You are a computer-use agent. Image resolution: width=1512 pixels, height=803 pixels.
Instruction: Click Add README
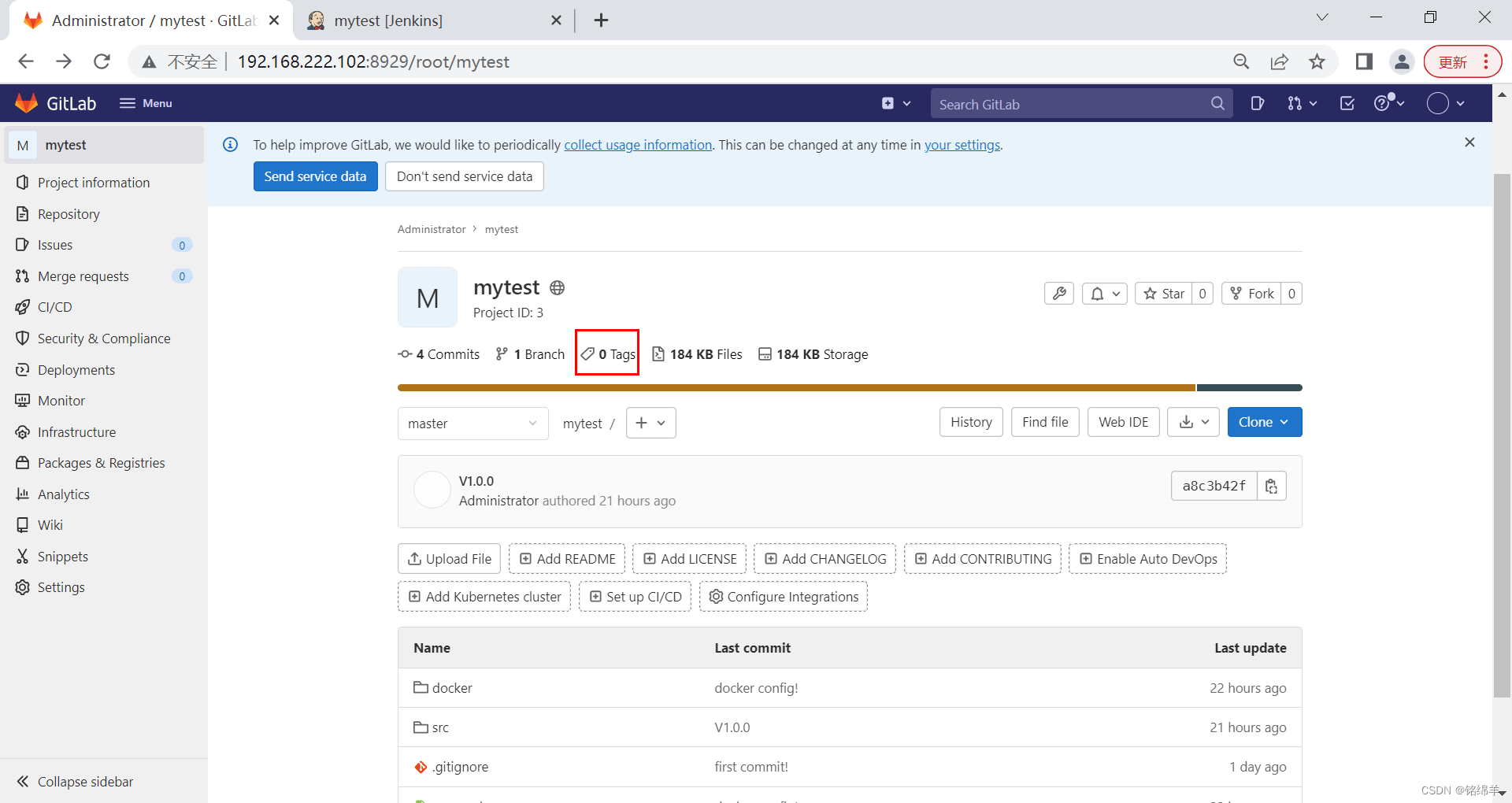[x=567, y=559]
